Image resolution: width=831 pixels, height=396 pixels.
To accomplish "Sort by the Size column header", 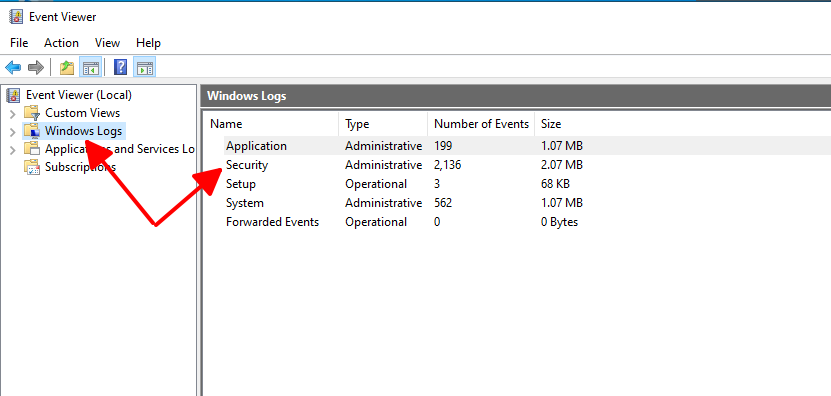I will tap(551, 124).
